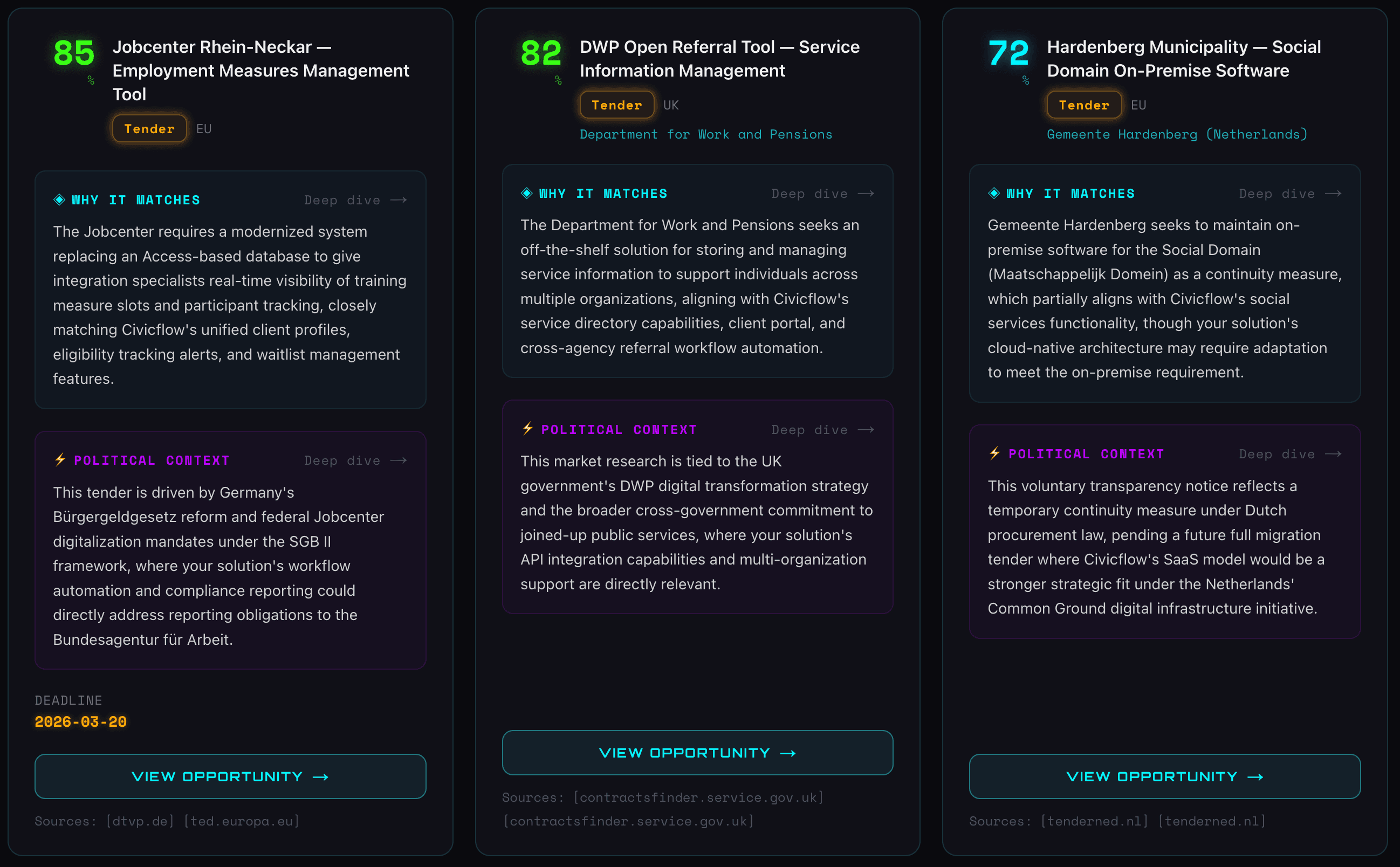Click the diamond icon on DWP's WHY IT MATCHES header
1400x867 pixels.
(527, 193)
